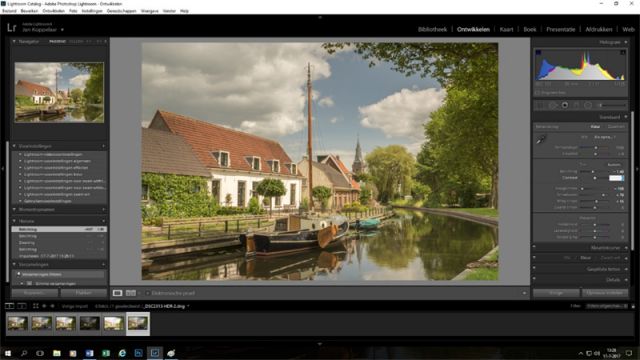Open Internet Explorer from the taskbar
The image size is (640, 360).
tap(122, 353)
